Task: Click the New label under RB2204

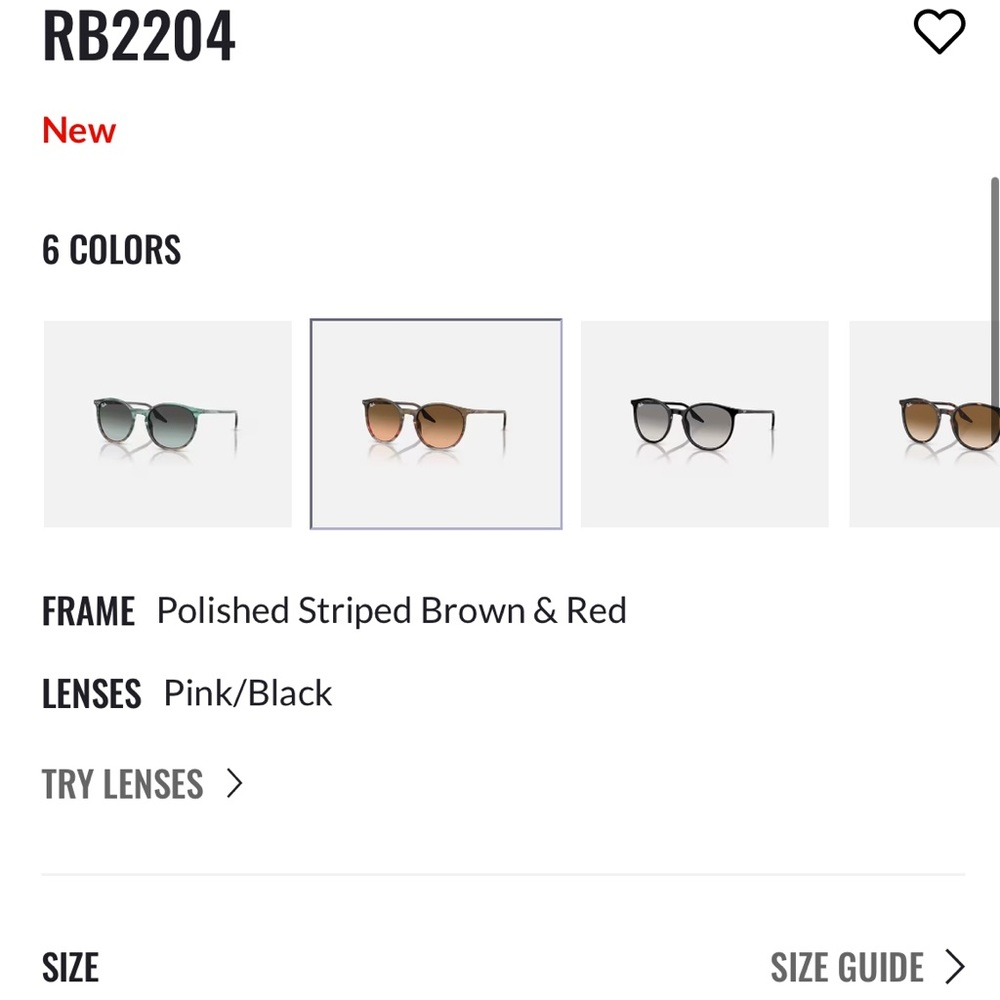Action: (78, 130)
